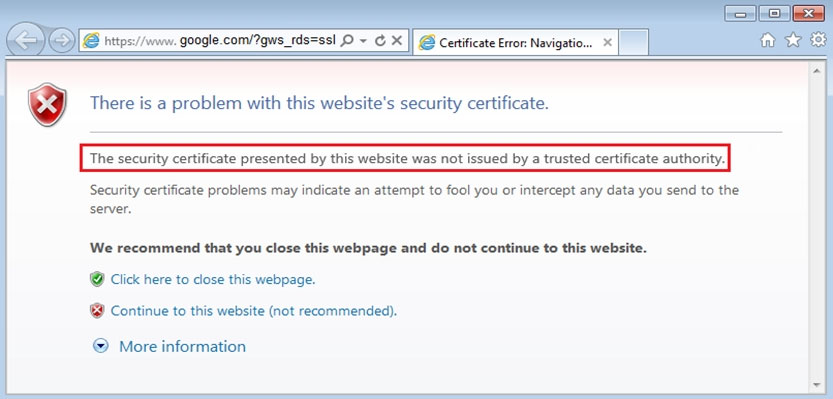Close the Certificate Error tab
The image size is (833, 399).
click(x=608, y=43)
